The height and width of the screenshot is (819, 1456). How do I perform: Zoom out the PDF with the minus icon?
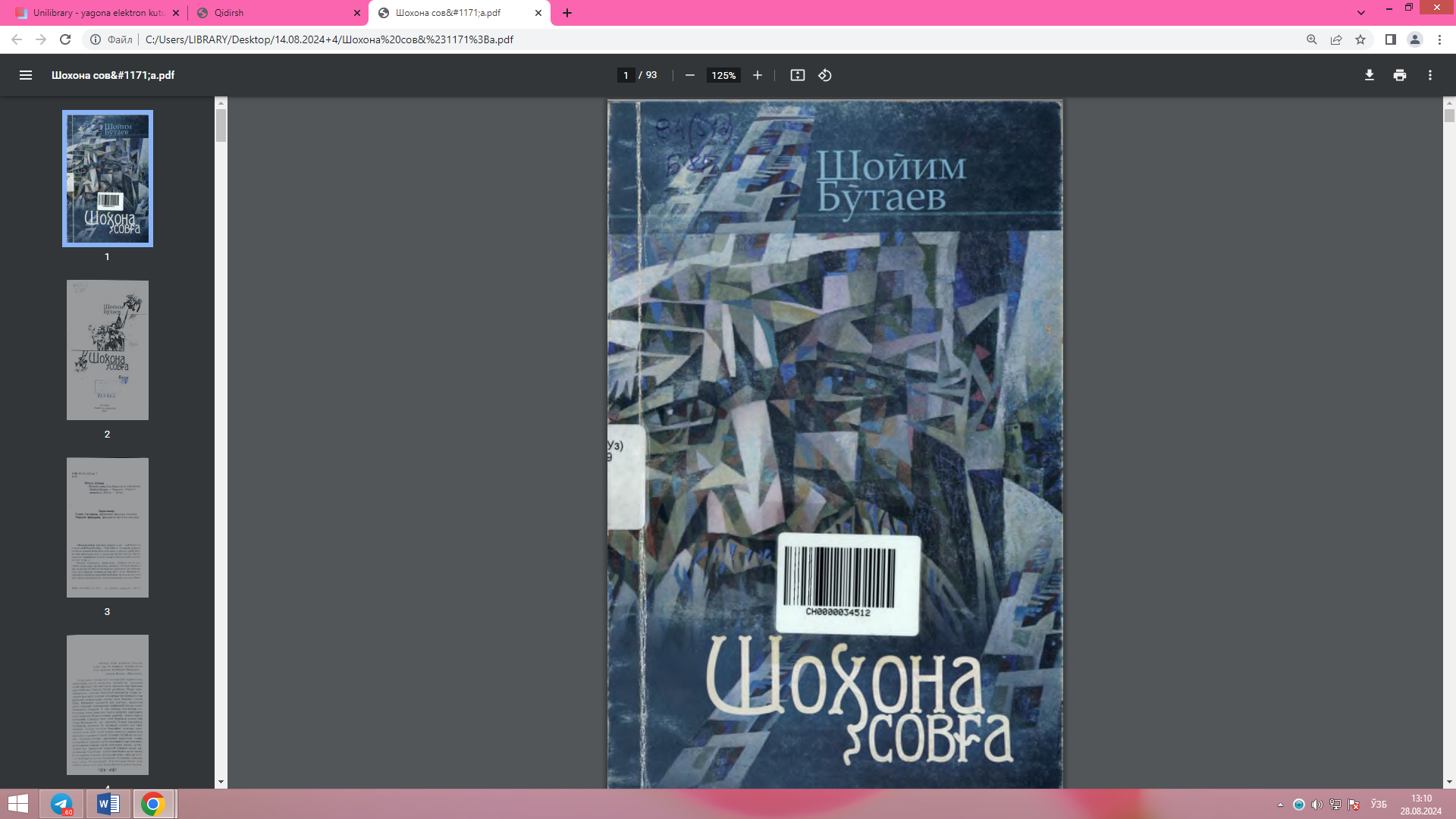[x=689, y=75]
